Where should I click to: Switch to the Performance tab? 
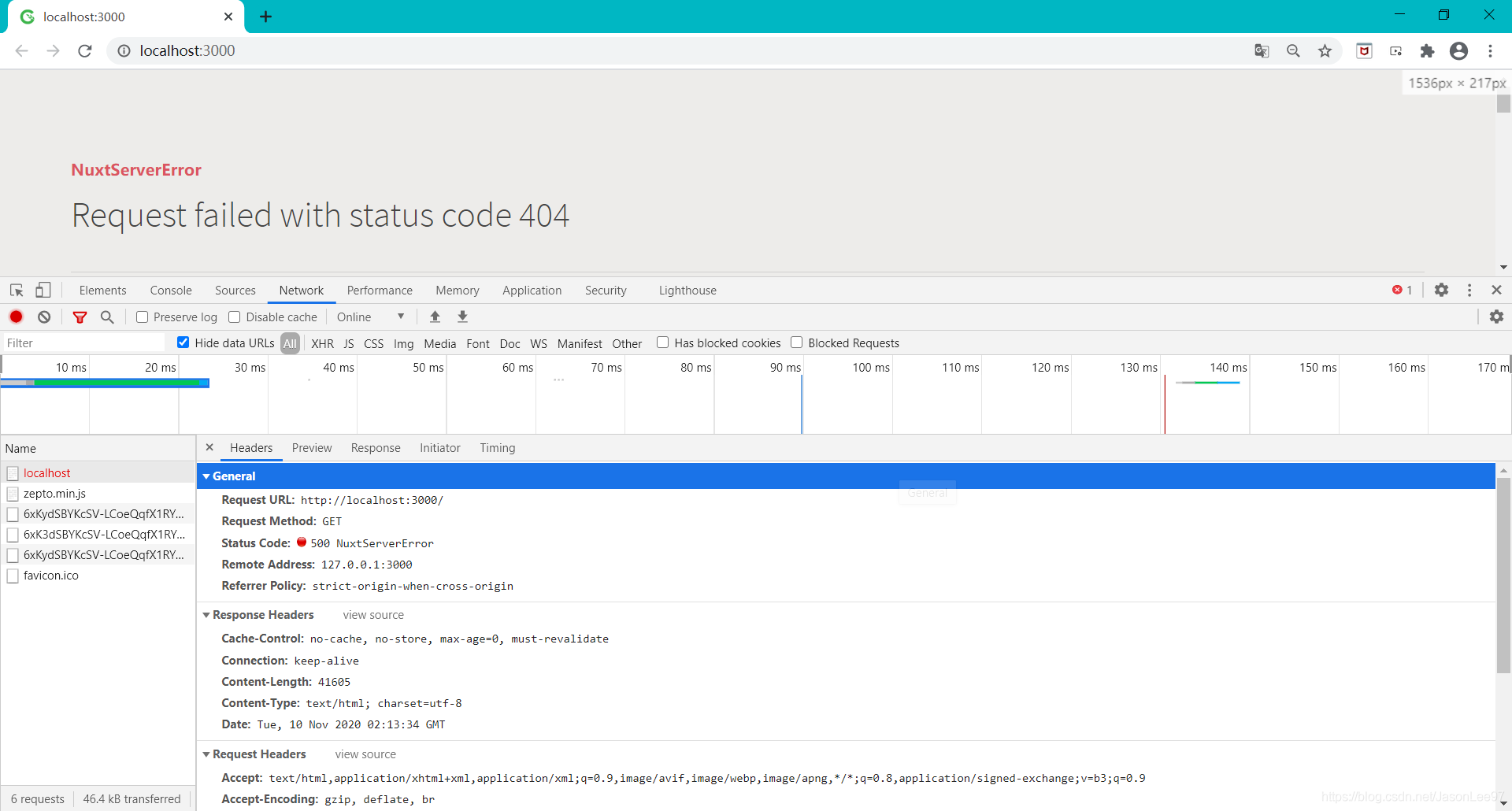[x=380, y=291]
